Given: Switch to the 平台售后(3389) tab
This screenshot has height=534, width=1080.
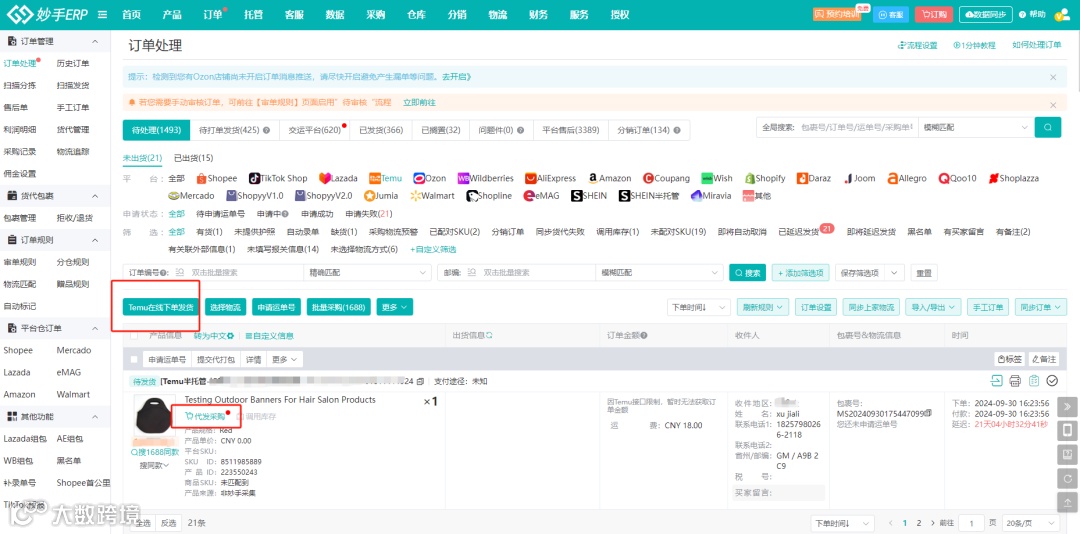Looking at the screenshot, I should (570, 130).
